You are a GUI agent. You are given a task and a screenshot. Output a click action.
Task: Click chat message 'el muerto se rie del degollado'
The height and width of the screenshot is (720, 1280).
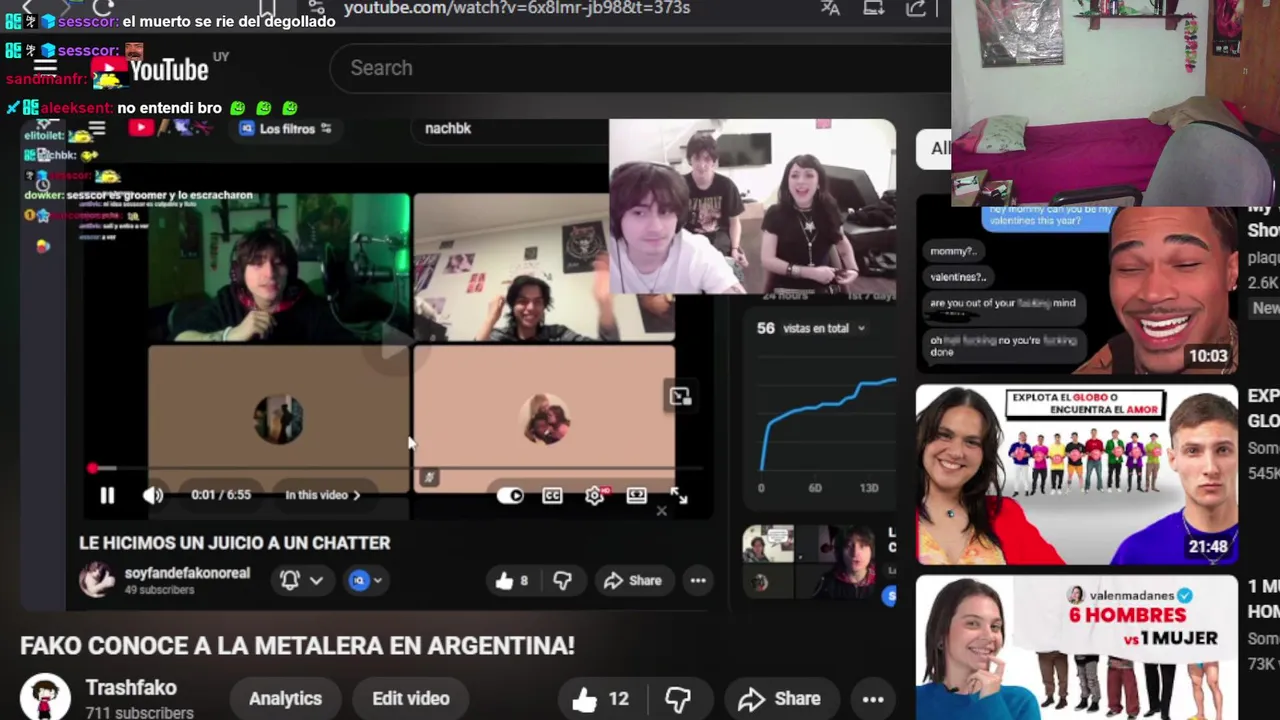229,21
